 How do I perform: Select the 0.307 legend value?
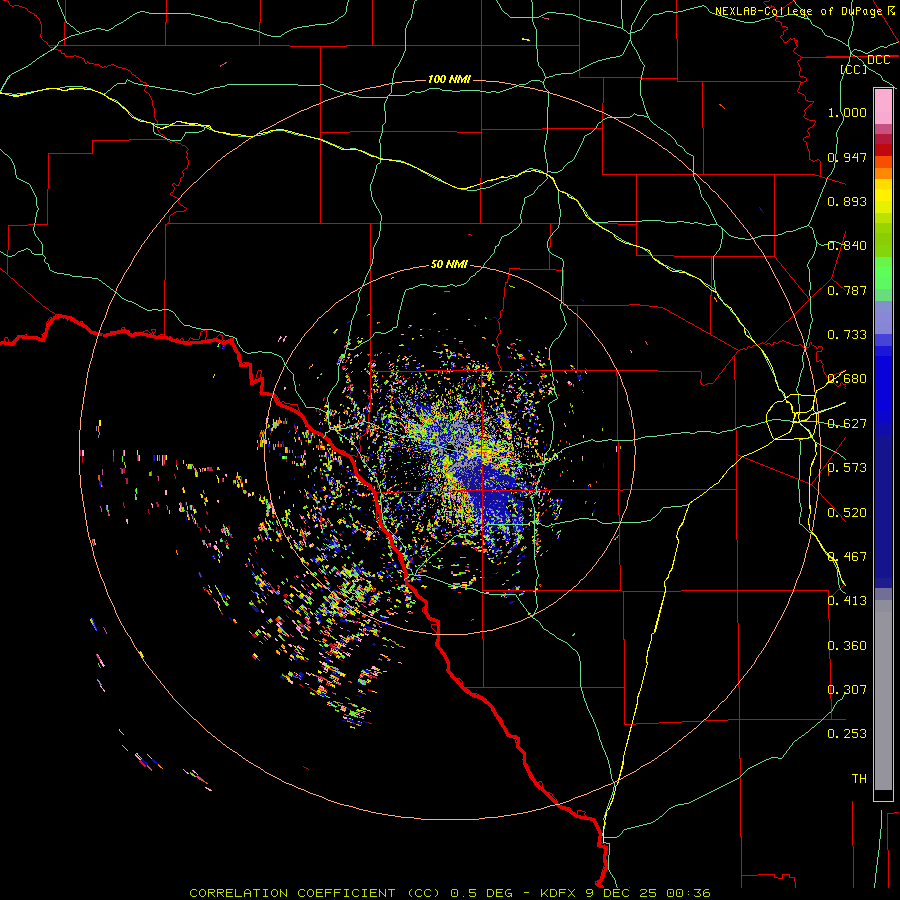pos(847,690)
